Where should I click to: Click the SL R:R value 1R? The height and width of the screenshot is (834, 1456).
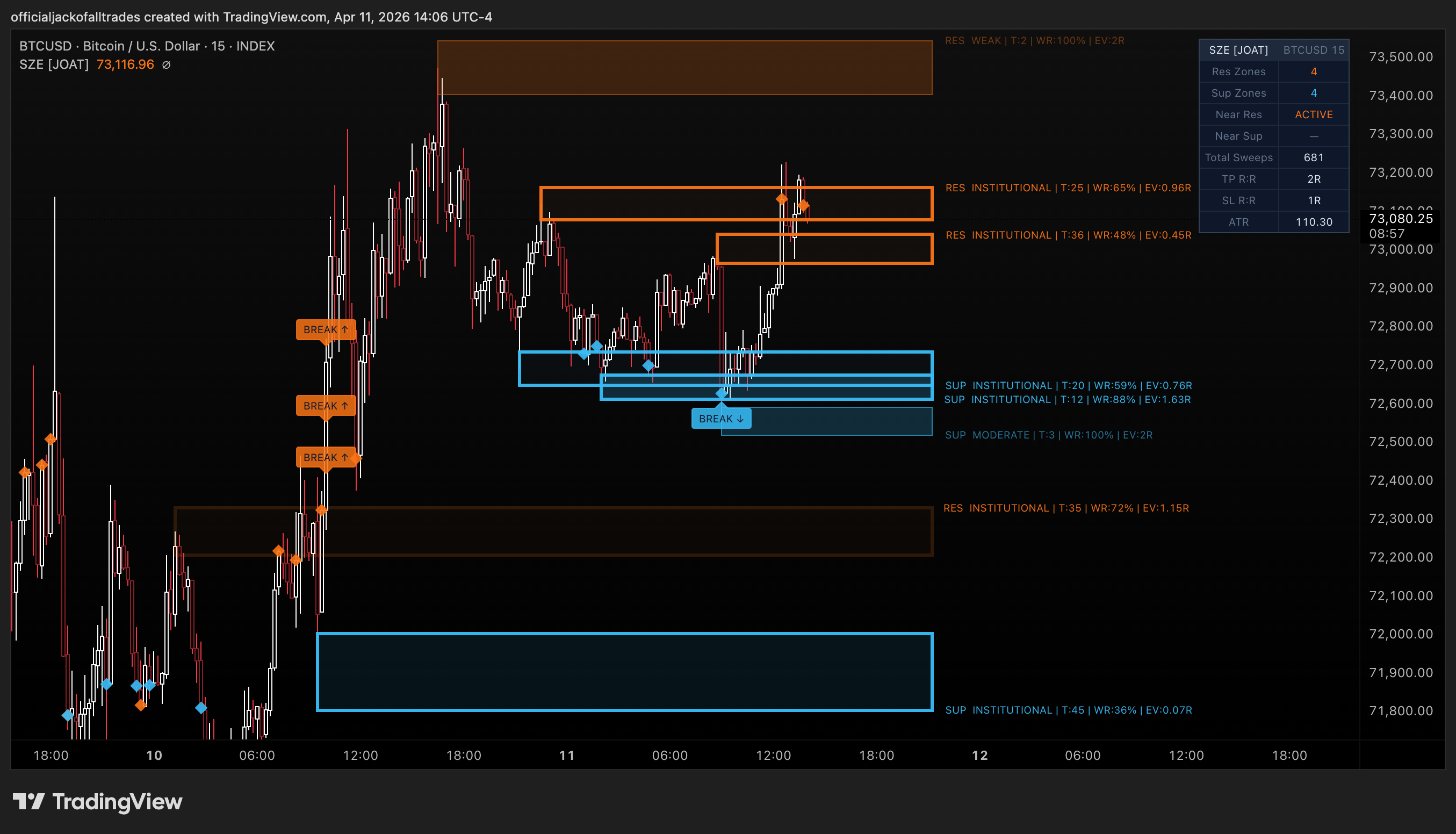pos(1314,200)
